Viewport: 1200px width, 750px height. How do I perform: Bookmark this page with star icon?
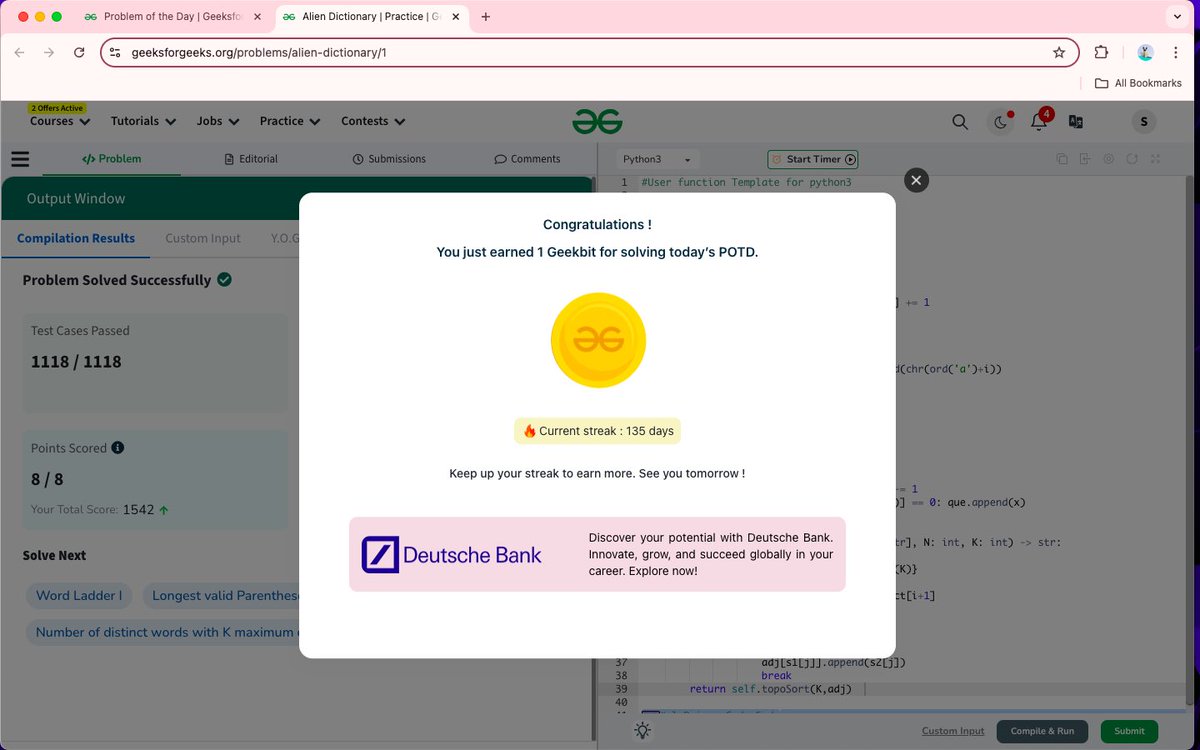1059,53
